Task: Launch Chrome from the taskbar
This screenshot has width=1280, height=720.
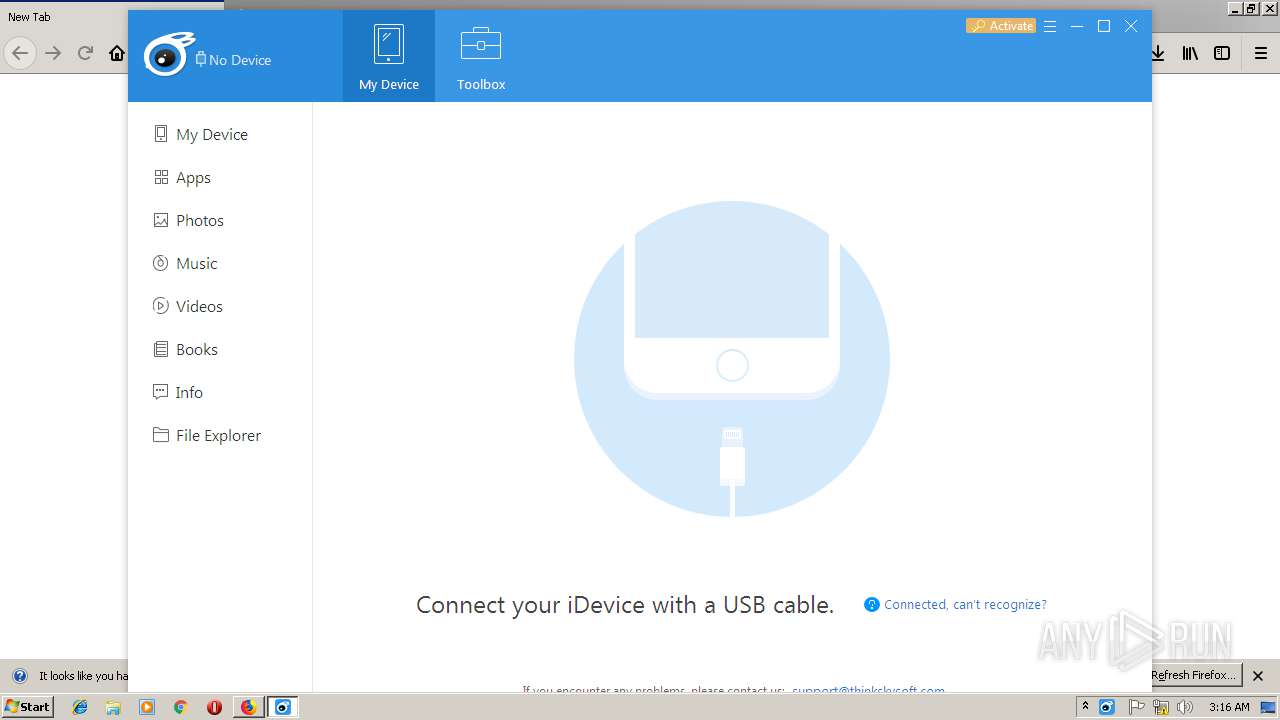Action: pyautogui.click(x=180, y=707)
